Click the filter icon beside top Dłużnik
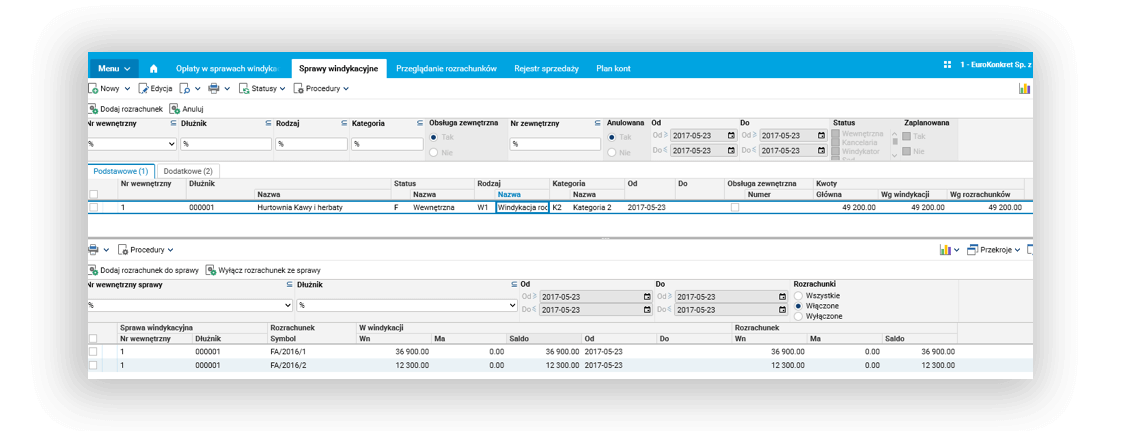Screen dimensions: 1121x431 pos(268,123)
